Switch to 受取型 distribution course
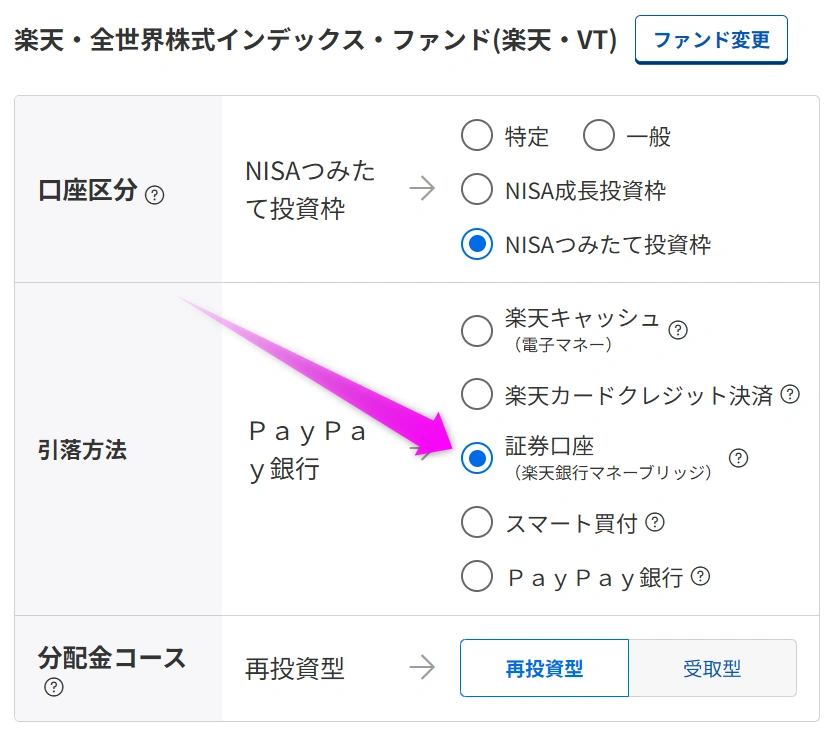The width and height of the screenshot is (828, 744). click(712, 668)
